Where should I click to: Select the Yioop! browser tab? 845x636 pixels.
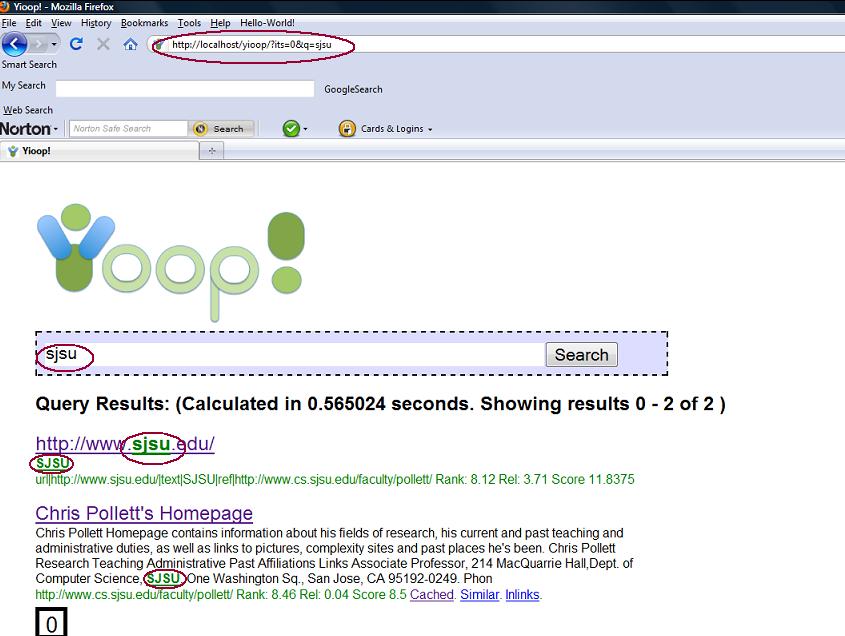(x=100, y=151)
